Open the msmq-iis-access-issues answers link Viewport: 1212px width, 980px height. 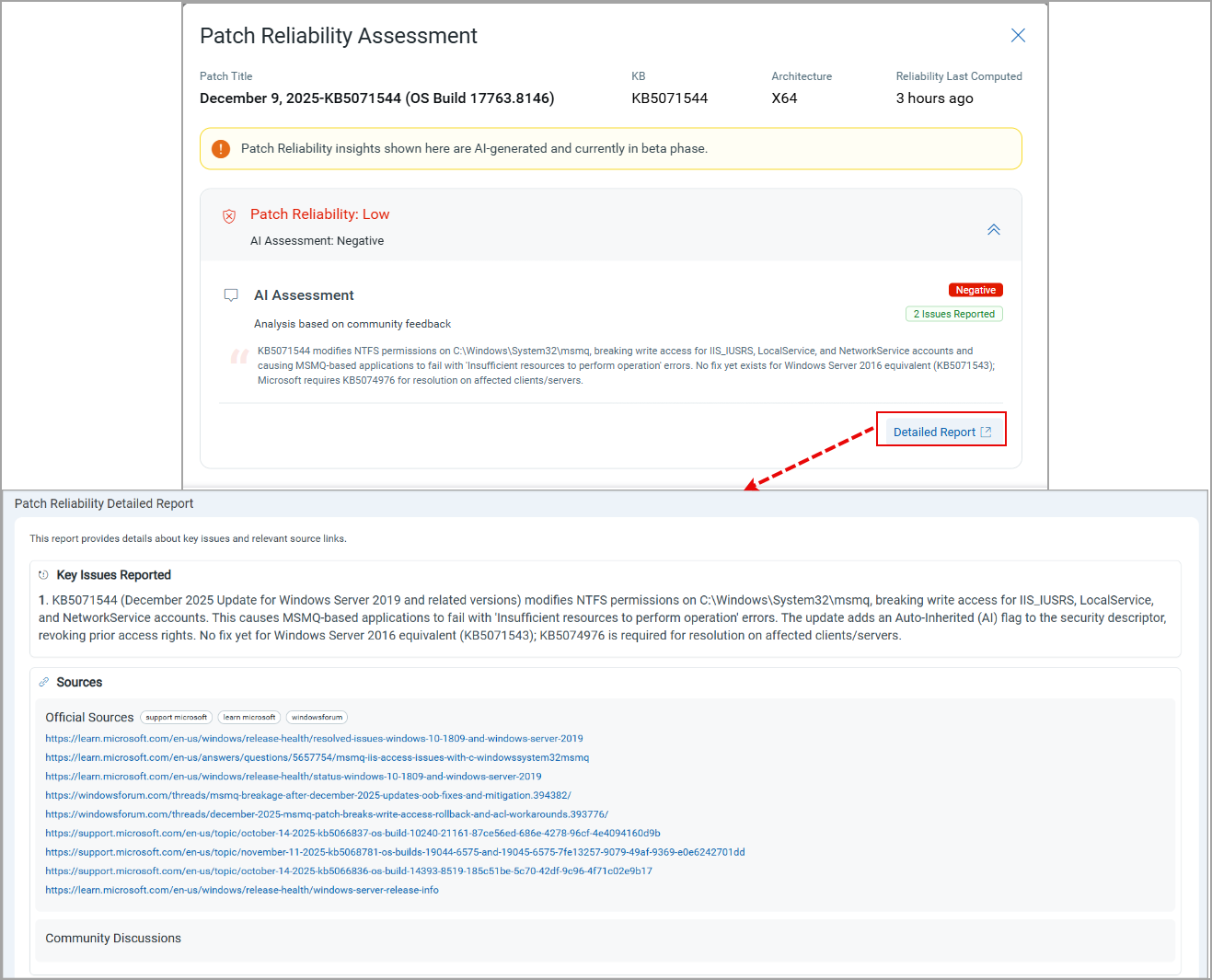[x=317, y=758]
